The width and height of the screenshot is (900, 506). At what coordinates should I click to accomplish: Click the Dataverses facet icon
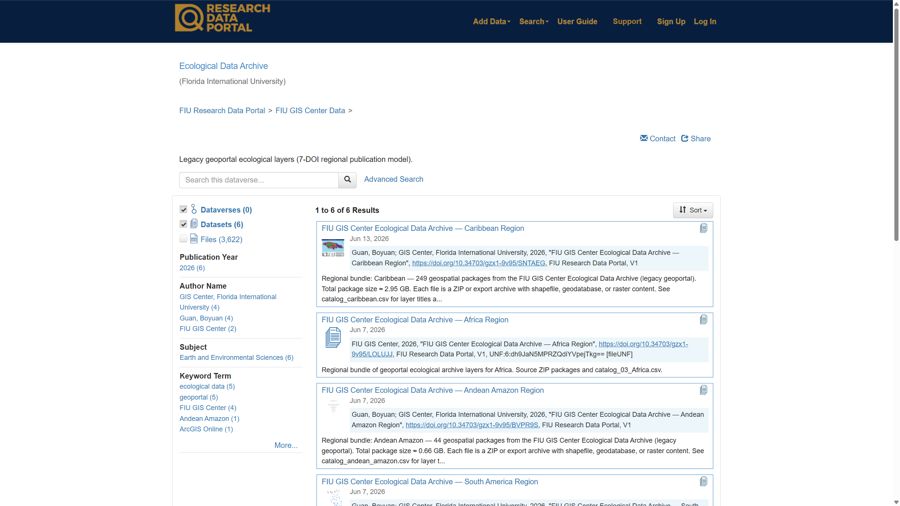(193, 209)
